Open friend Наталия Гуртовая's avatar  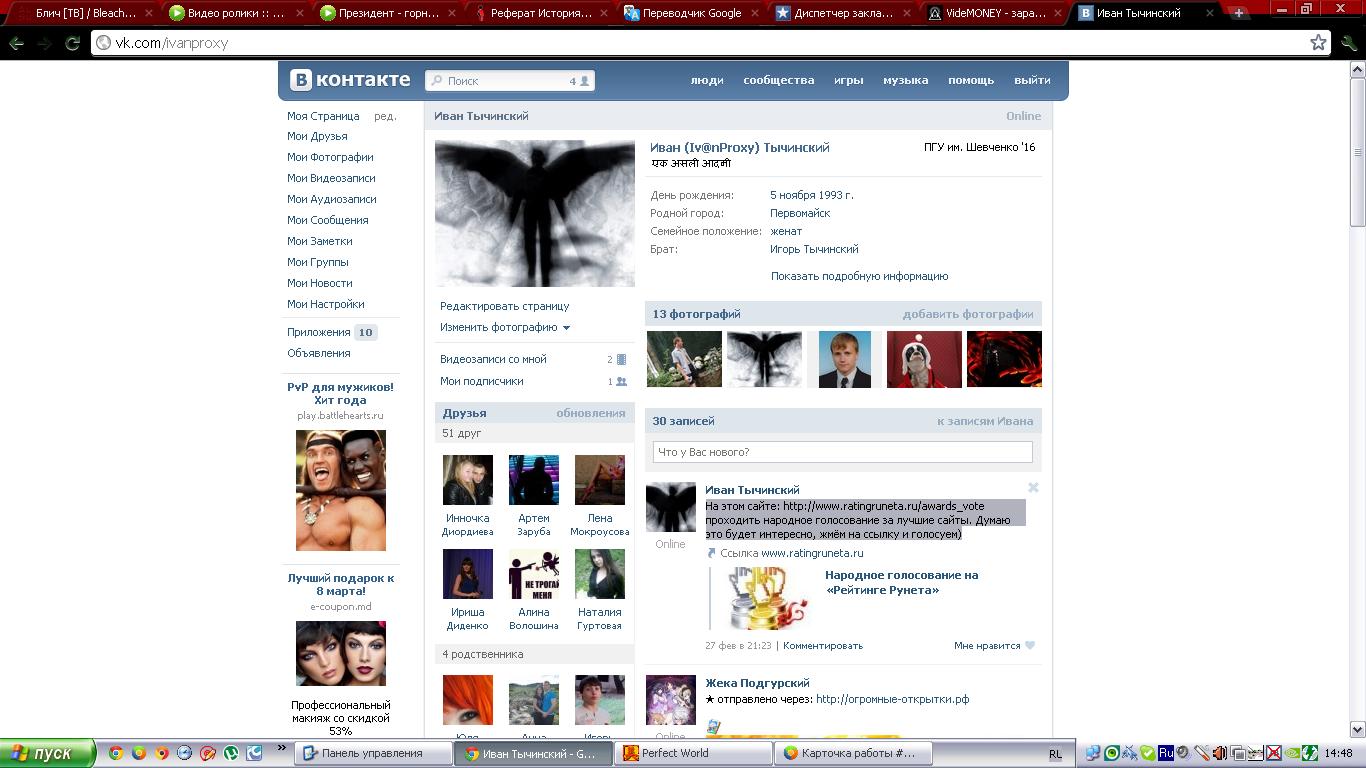click(600, 574)
